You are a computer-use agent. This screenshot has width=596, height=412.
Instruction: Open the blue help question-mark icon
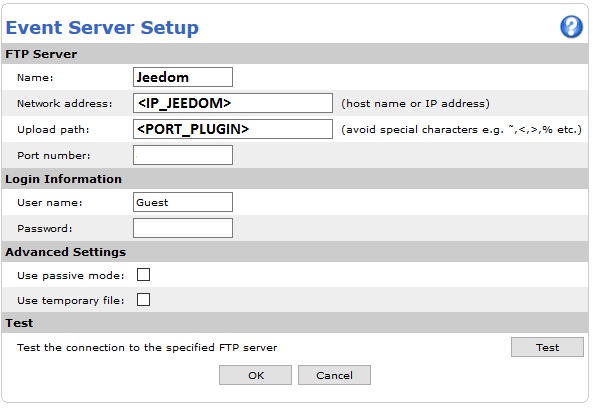point(571,27)
